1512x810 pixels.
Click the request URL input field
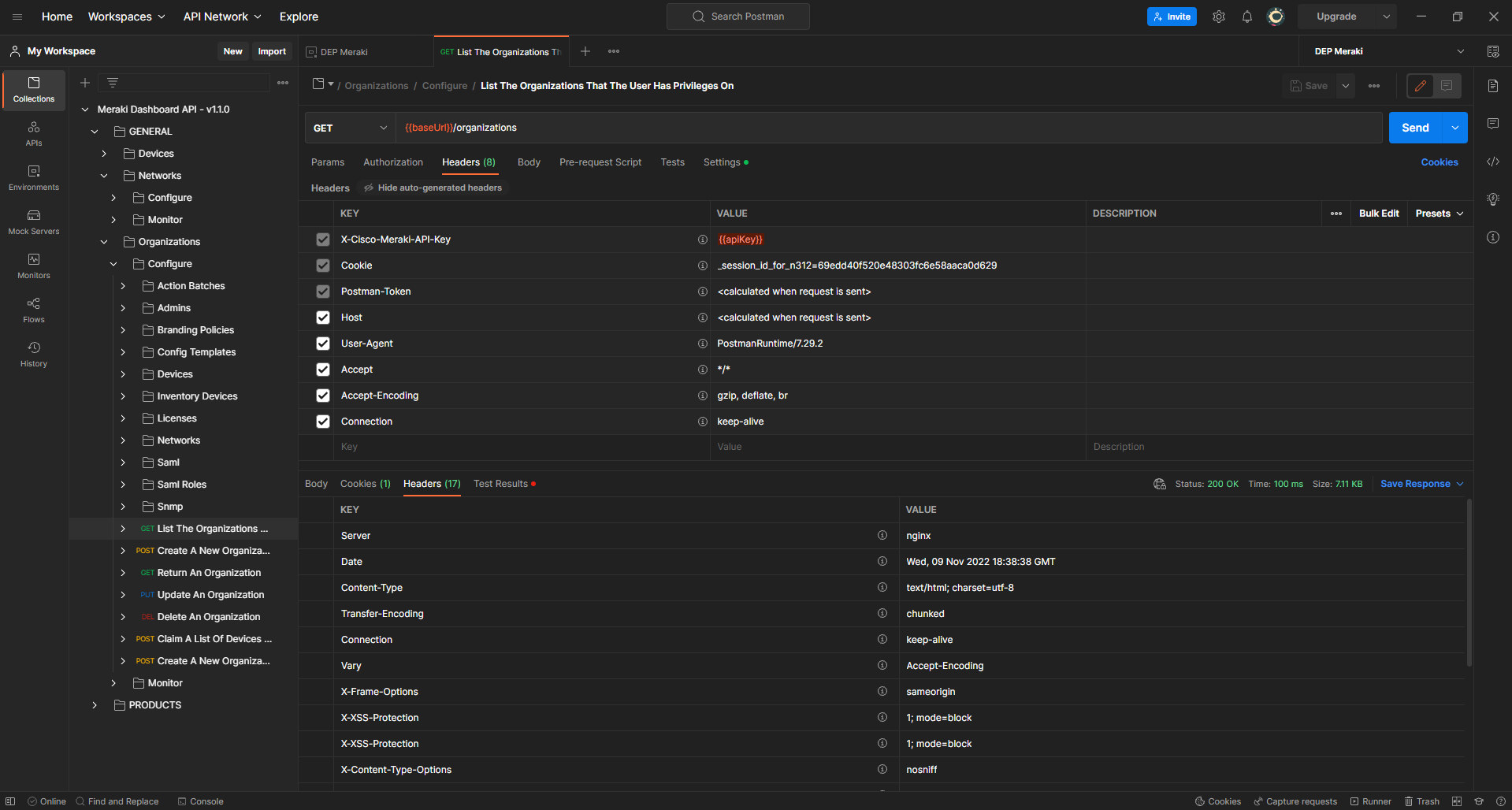[889, 128]
